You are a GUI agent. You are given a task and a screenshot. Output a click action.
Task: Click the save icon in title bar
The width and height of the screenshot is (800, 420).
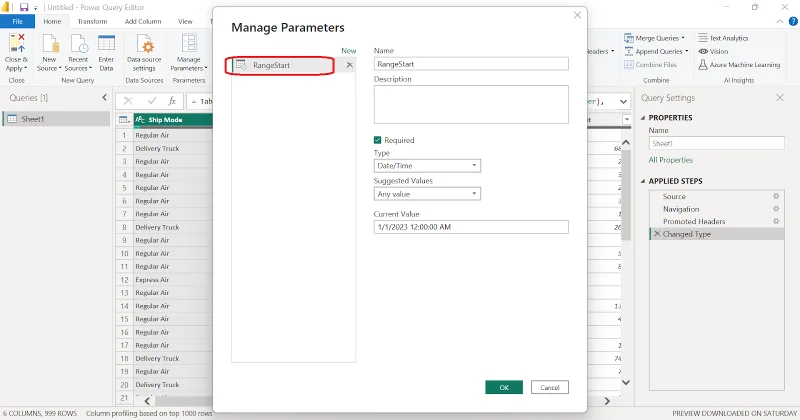pyautogui.click(x=24, y=7)
